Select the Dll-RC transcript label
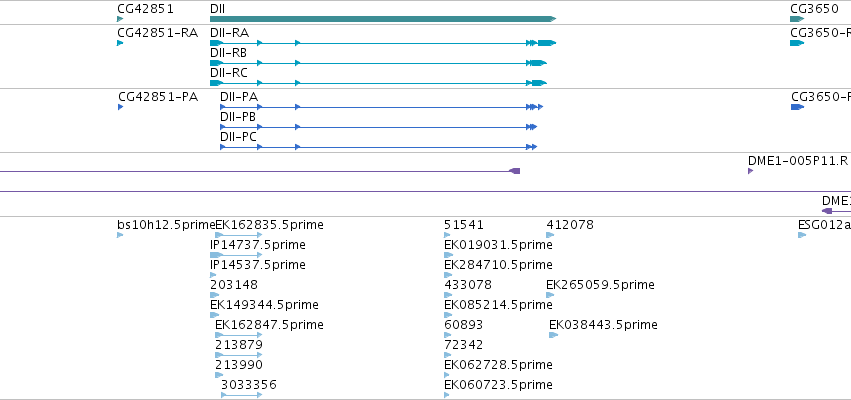This screenshot has width=851, height=400. [229, 73]
